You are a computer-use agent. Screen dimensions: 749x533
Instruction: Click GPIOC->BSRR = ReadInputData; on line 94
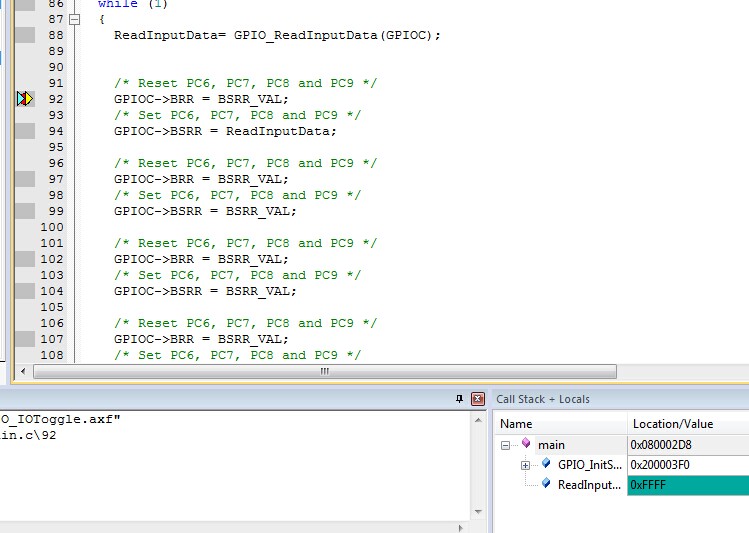click(x=225, y=131)
